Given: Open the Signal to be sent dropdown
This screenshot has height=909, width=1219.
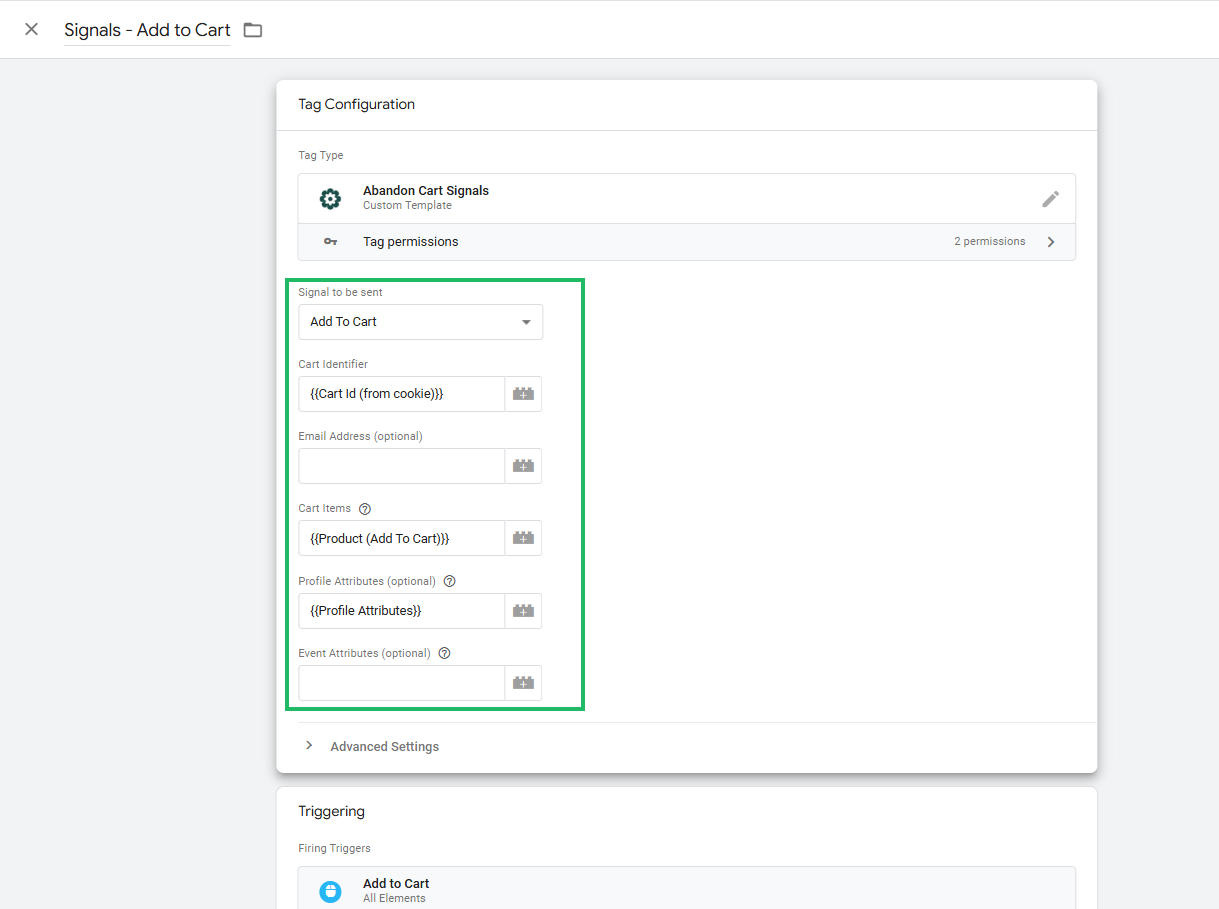Looking at the screenshot, I should pyautogui.click(x=420, y=322).
